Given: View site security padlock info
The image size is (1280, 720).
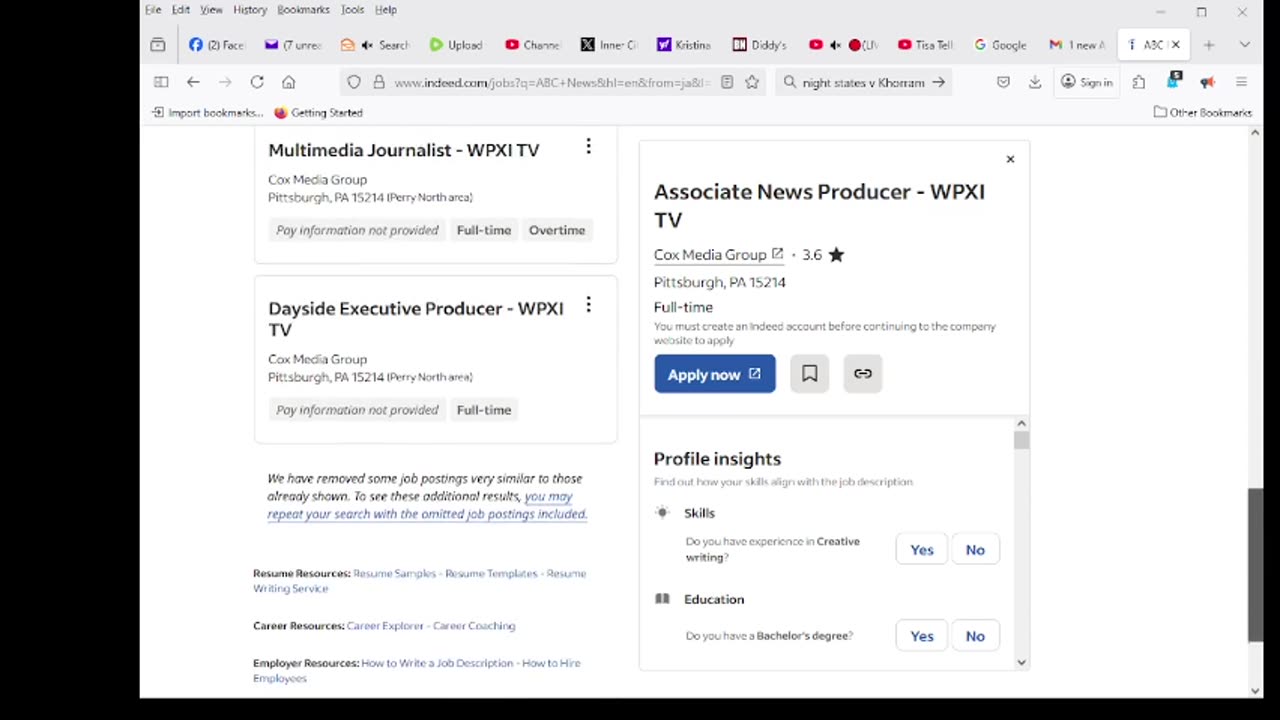Looking at the screenshot, I should tap(379, 82).
